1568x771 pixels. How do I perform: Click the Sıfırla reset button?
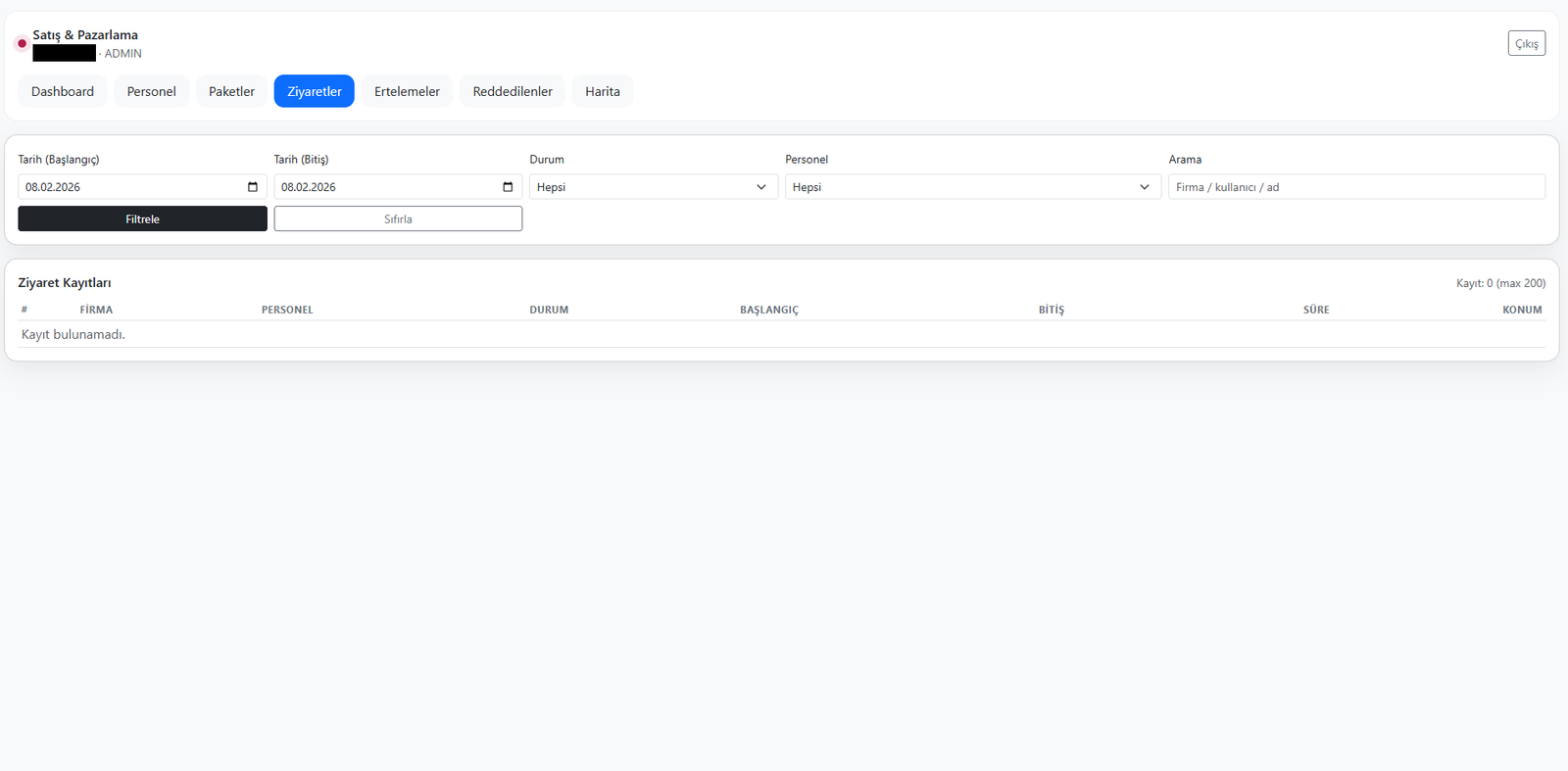click(x=398, y=219)
